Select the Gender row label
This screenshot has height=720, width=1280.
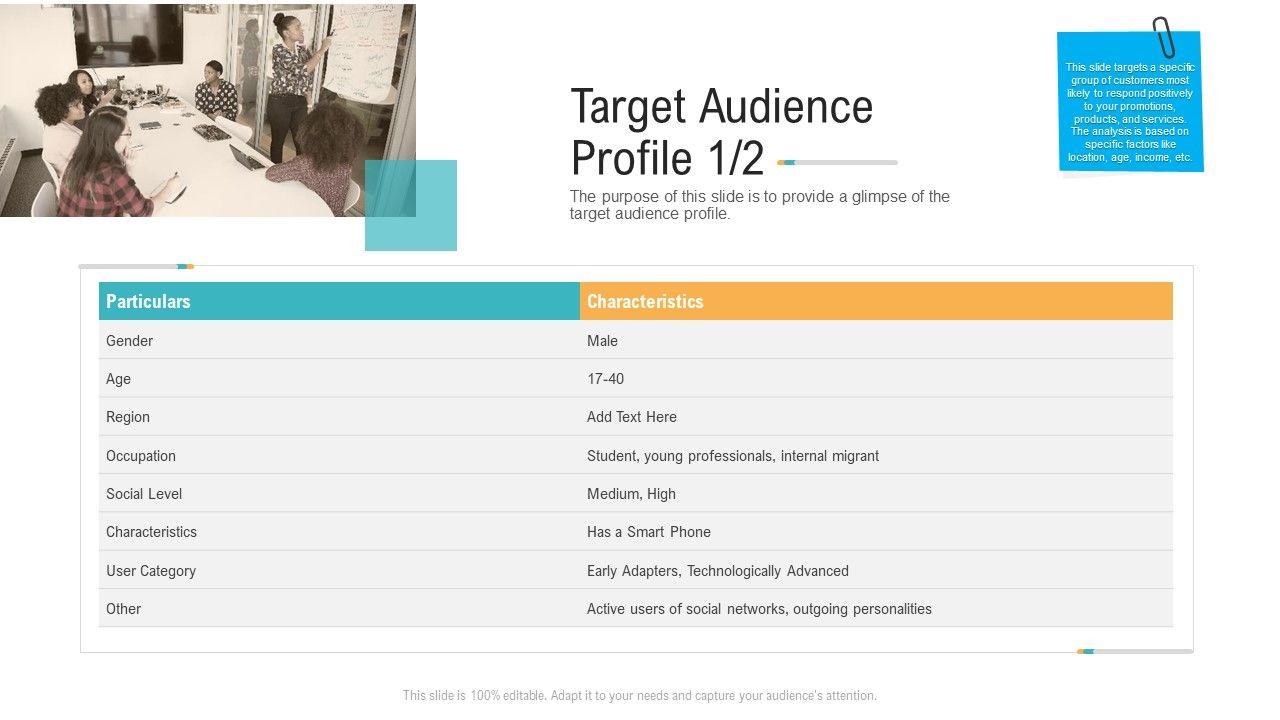click(x=130, y=341)
